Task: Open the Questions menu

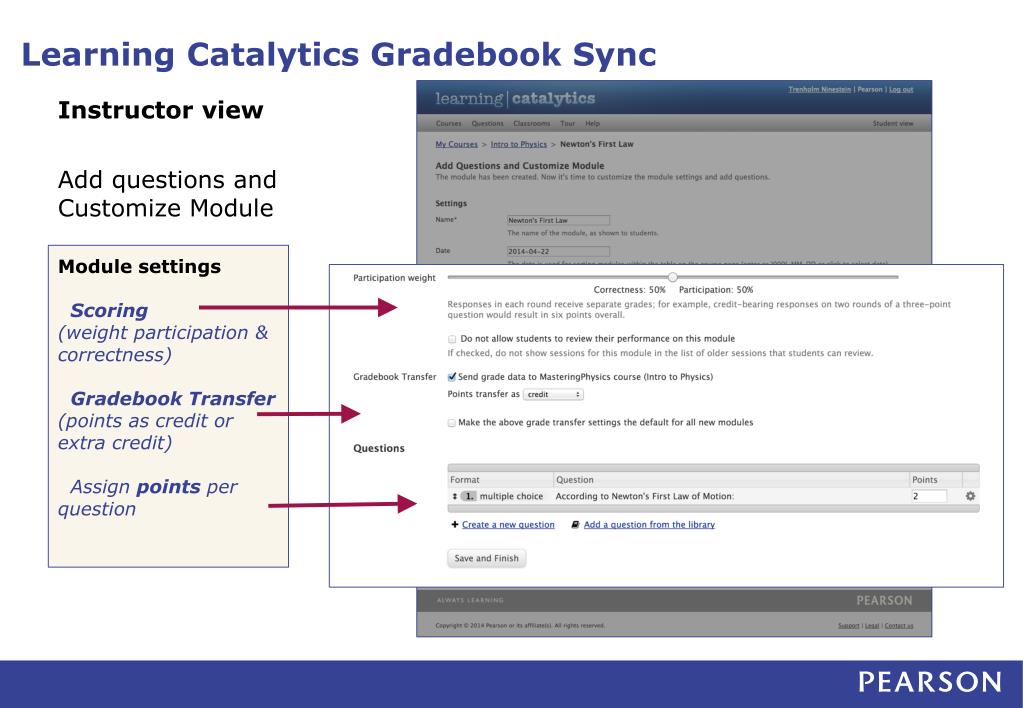Action: click(487, 123)
